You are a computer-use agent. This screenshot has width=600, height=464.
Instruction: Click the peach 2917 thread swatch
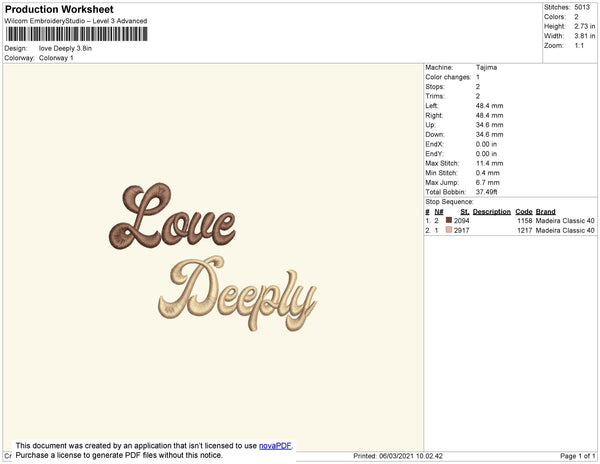coord(449,230)
